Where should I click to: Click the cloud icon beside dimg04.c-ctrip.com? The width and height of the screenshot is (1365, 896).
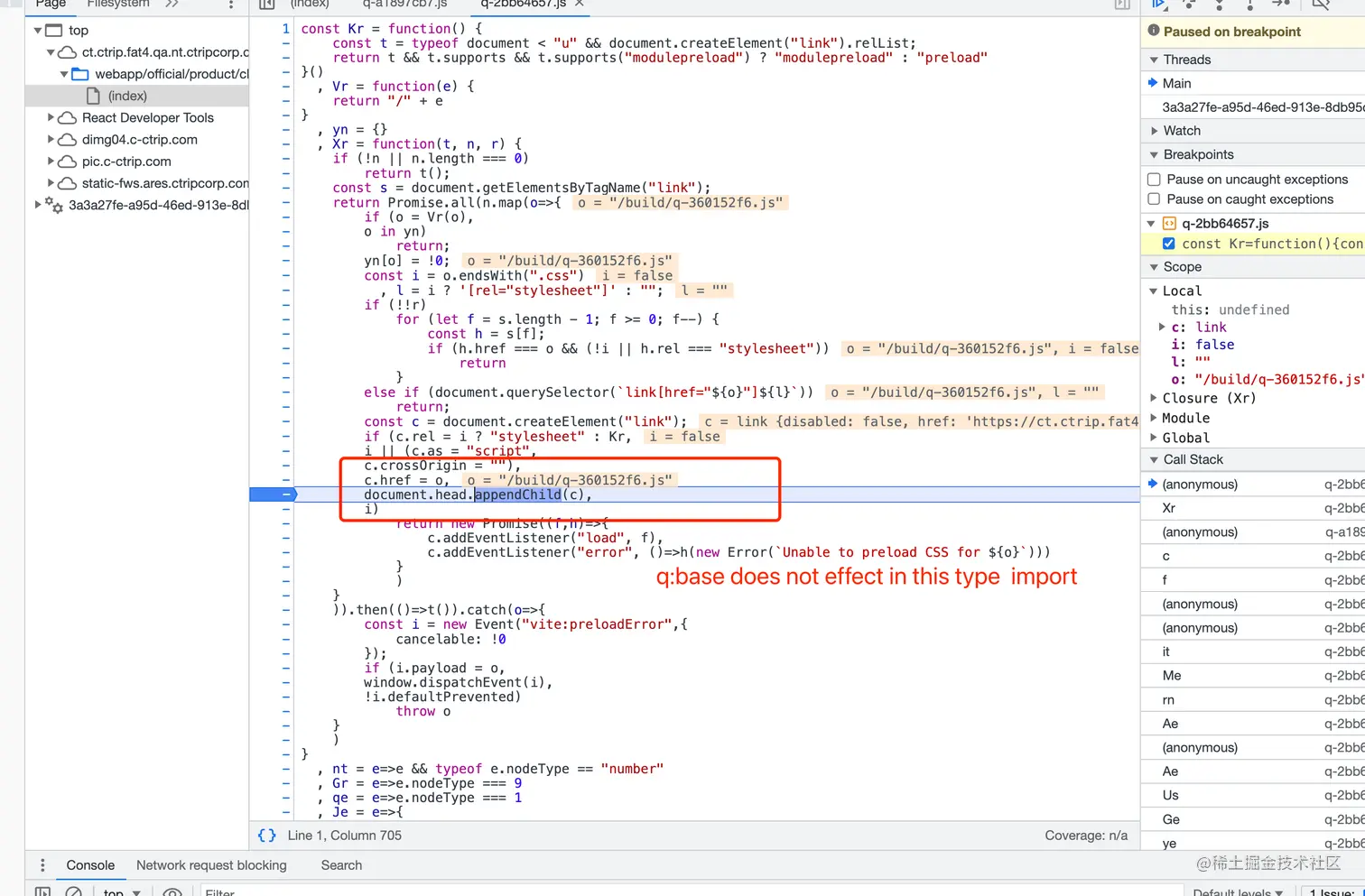[67, 140]
